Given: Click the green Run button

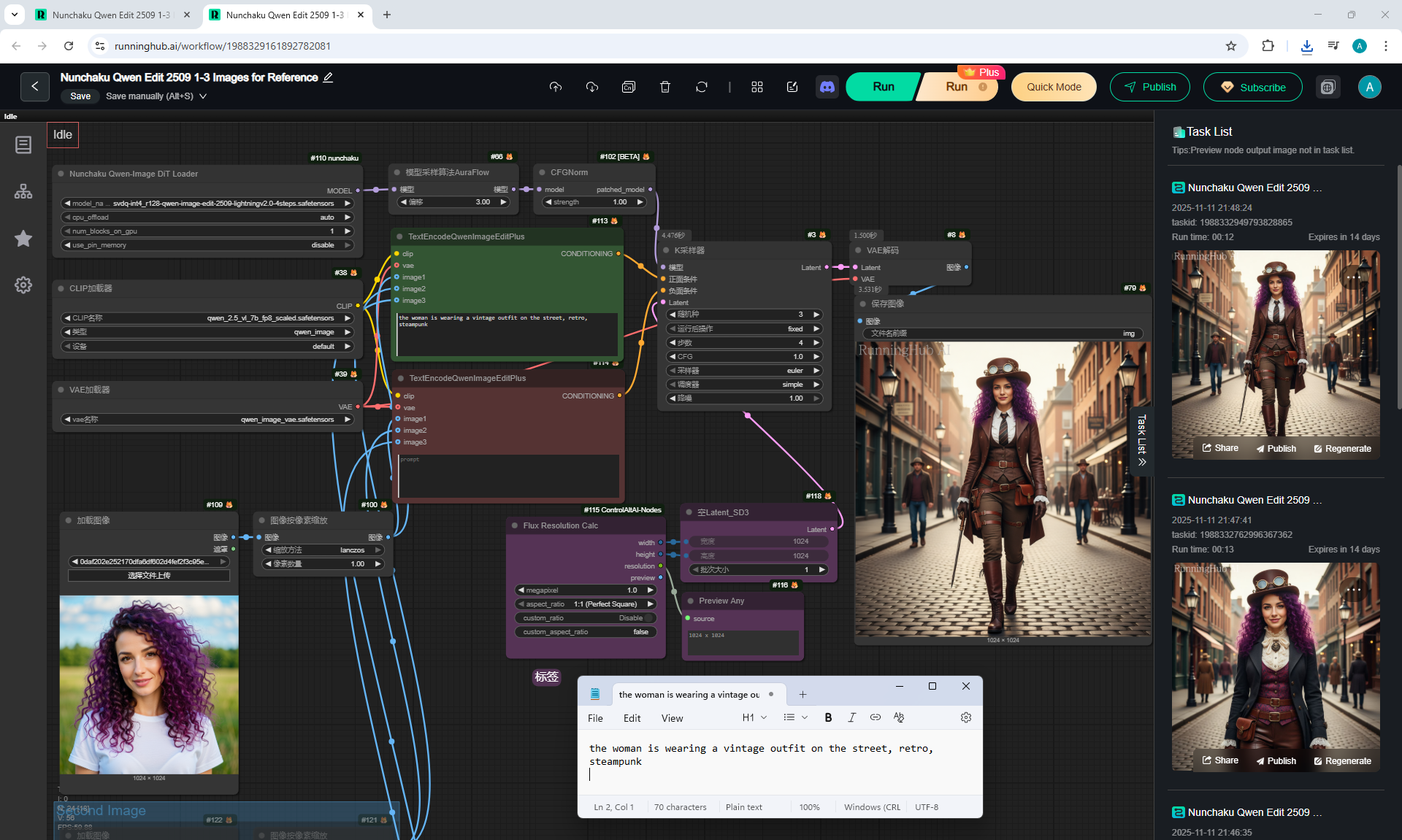Looking at the screenshot, I should (883, 87).
